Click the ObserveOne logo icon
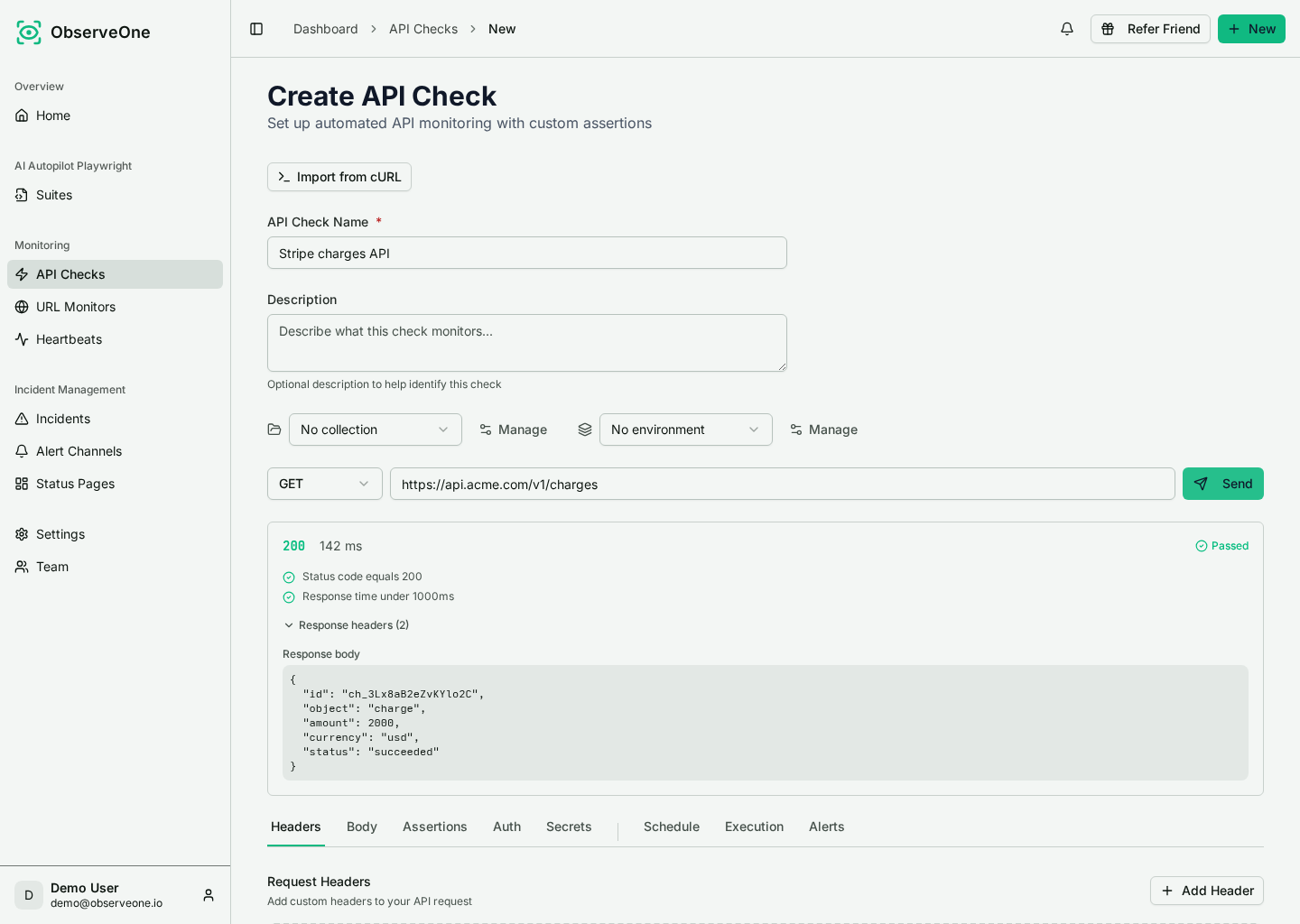The width and height of the screenshot is (1300, 924). coord(29,32)
